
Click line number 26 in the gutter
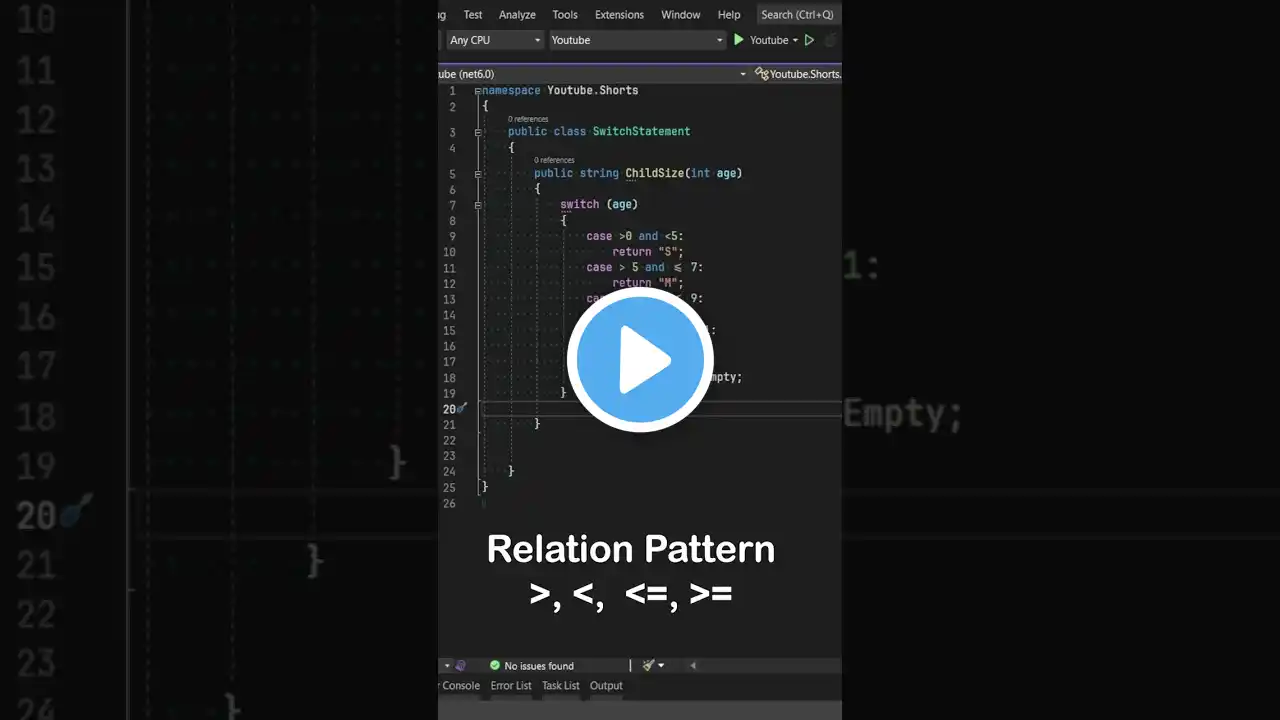click(449, 503)
